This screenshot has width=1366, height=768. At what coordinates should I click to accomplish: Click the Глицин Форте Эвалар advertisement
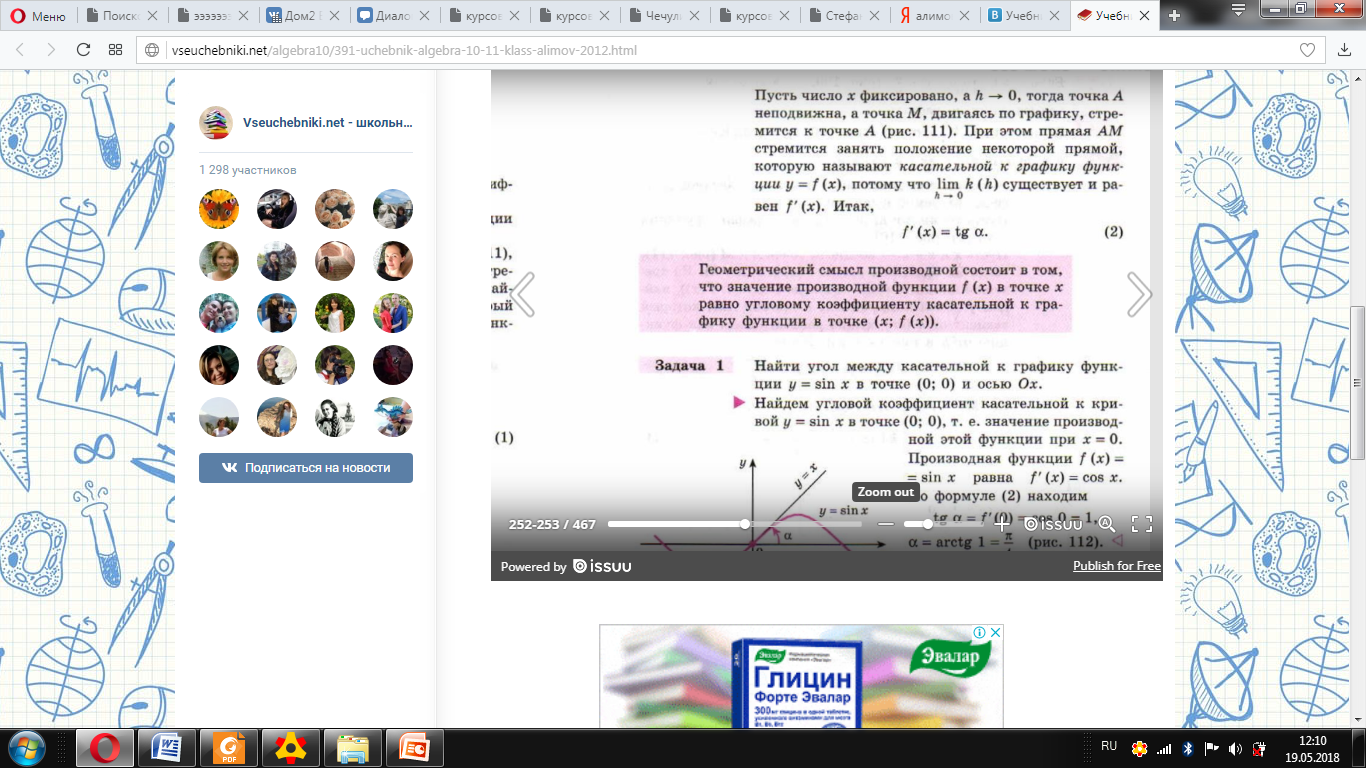pyautogui.click(x=801, y=677)
